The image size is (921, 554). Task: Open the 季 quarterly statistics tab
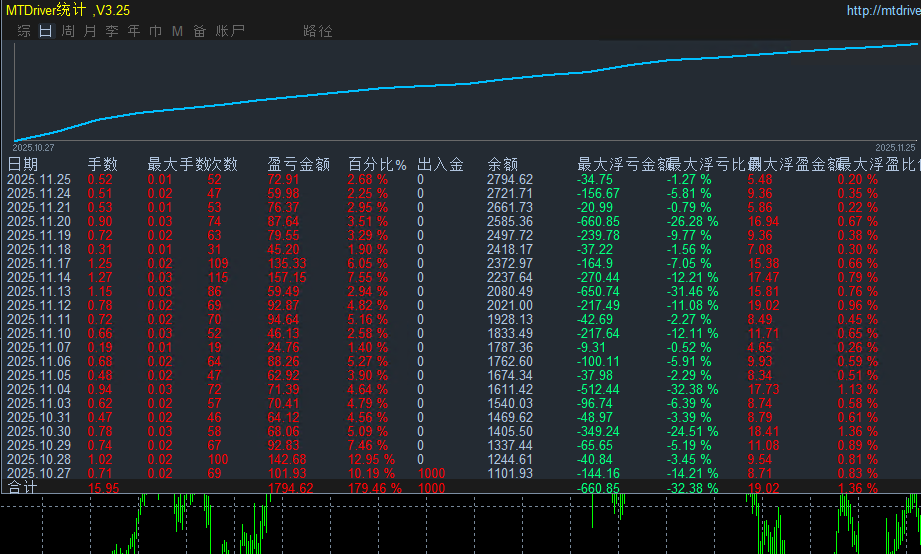click(x=112, y=31)
